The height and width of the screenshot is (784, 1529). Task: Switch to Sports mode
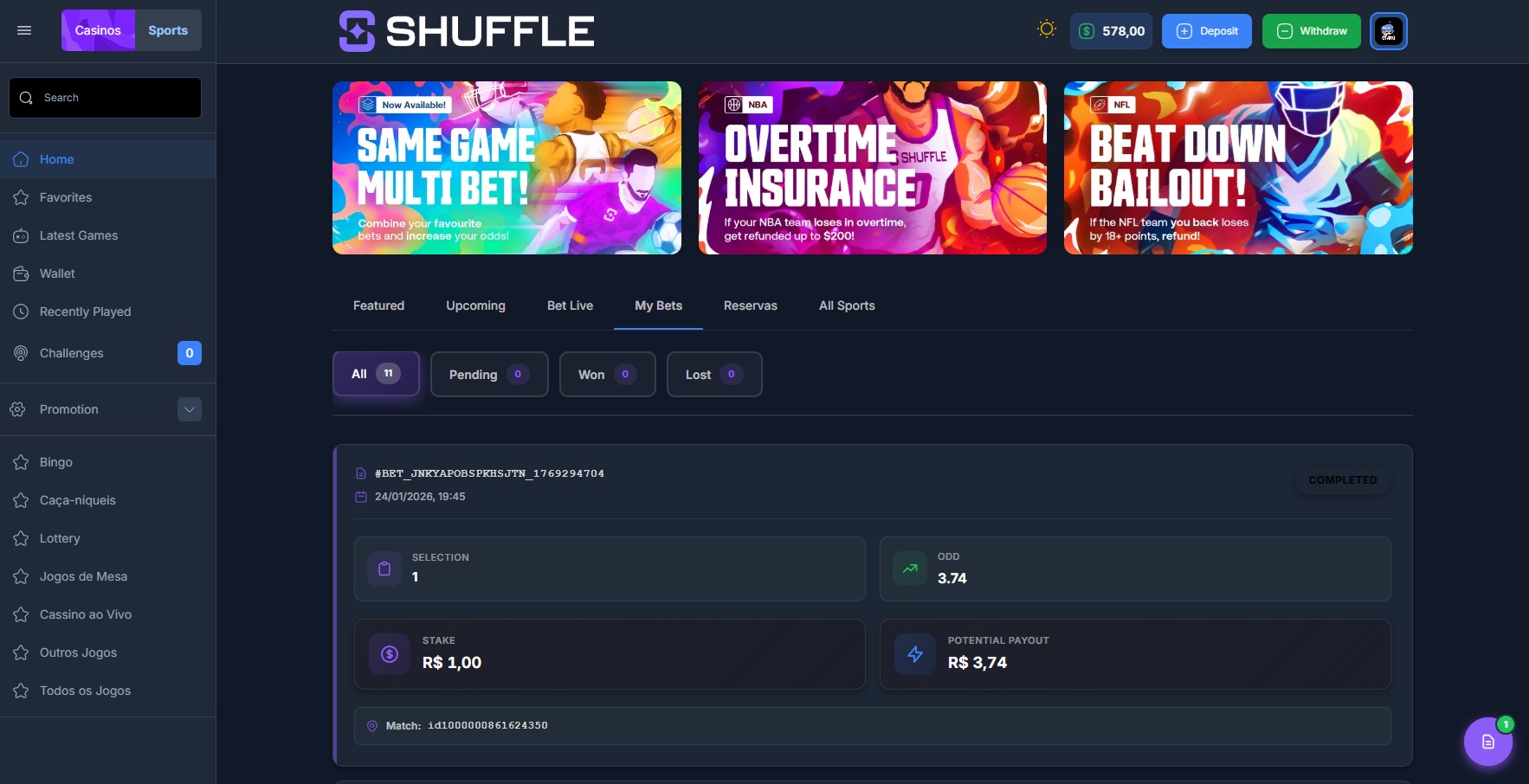(x=168, y=30)
